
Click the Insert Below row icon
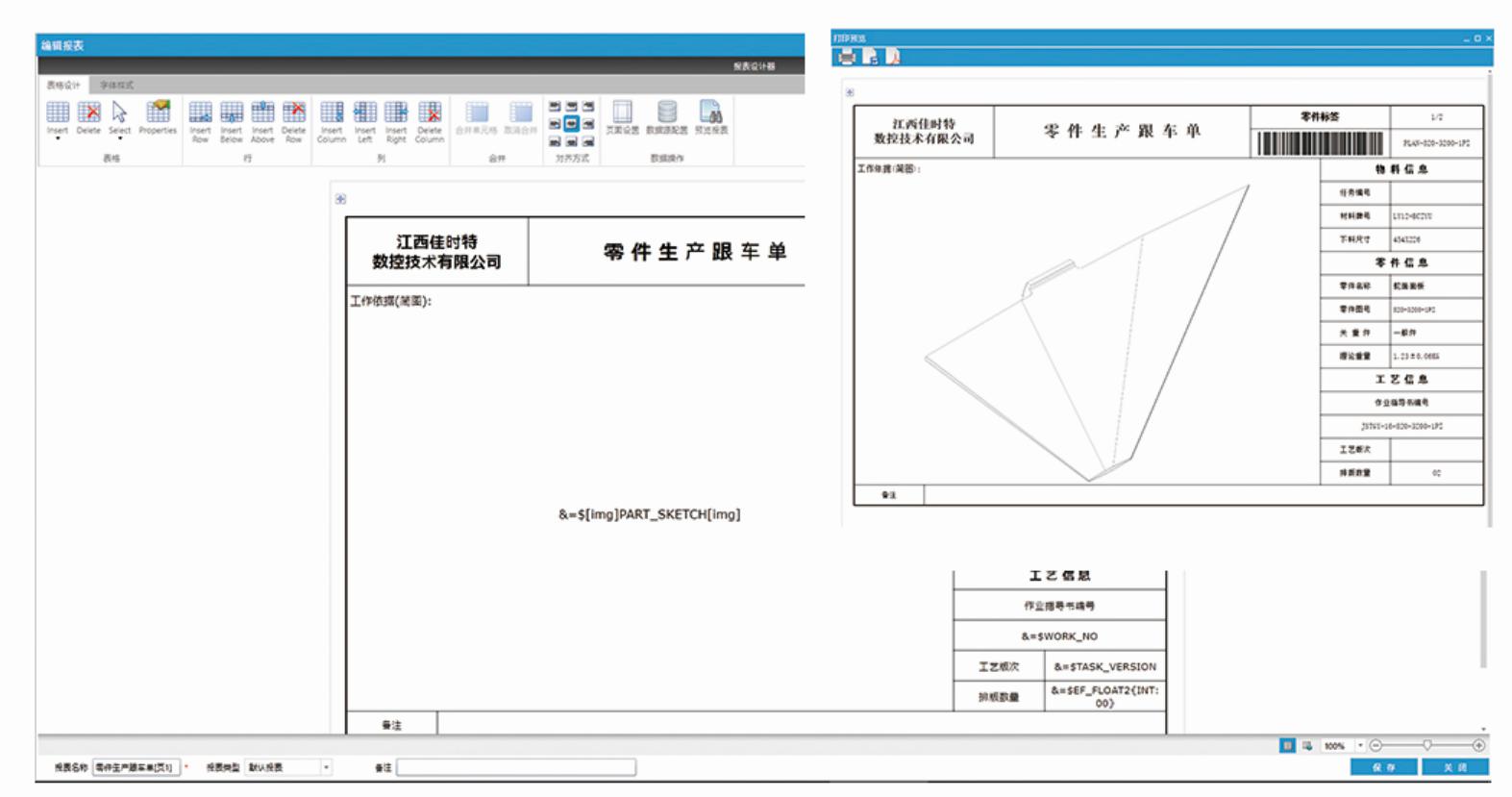pyautogui.click(x=232, y=114)
